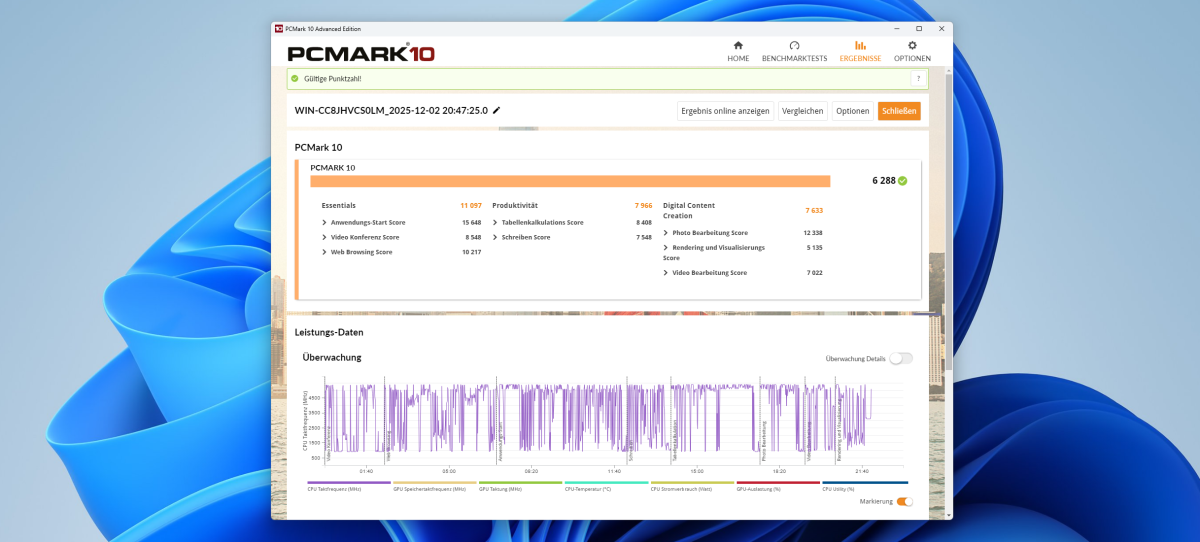Click the help question mark button
Screen dimensions: 1200x542
click(917, 78)
